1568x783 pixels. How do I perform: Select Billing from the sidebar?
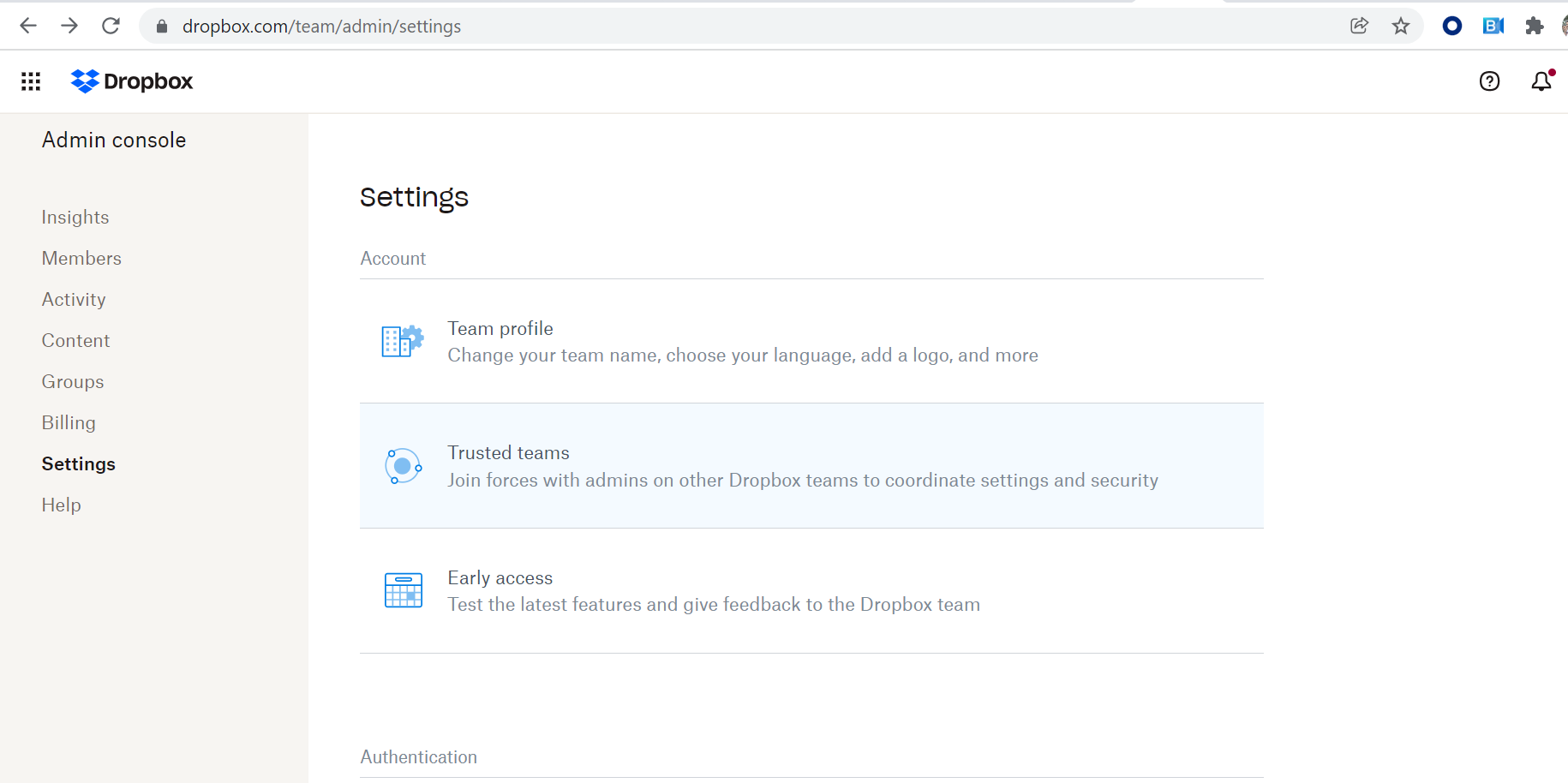[x=69, y=423]
